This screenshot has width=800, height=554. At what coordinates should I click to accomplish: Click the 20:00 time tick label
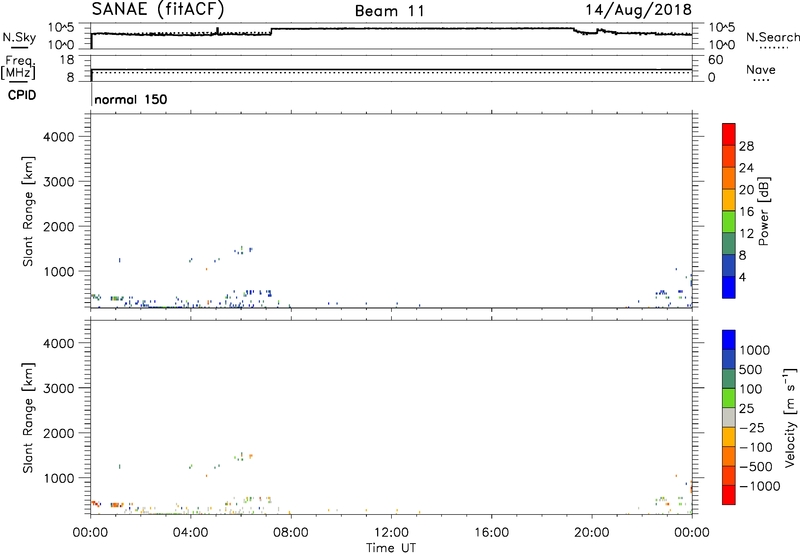(592, 533)
